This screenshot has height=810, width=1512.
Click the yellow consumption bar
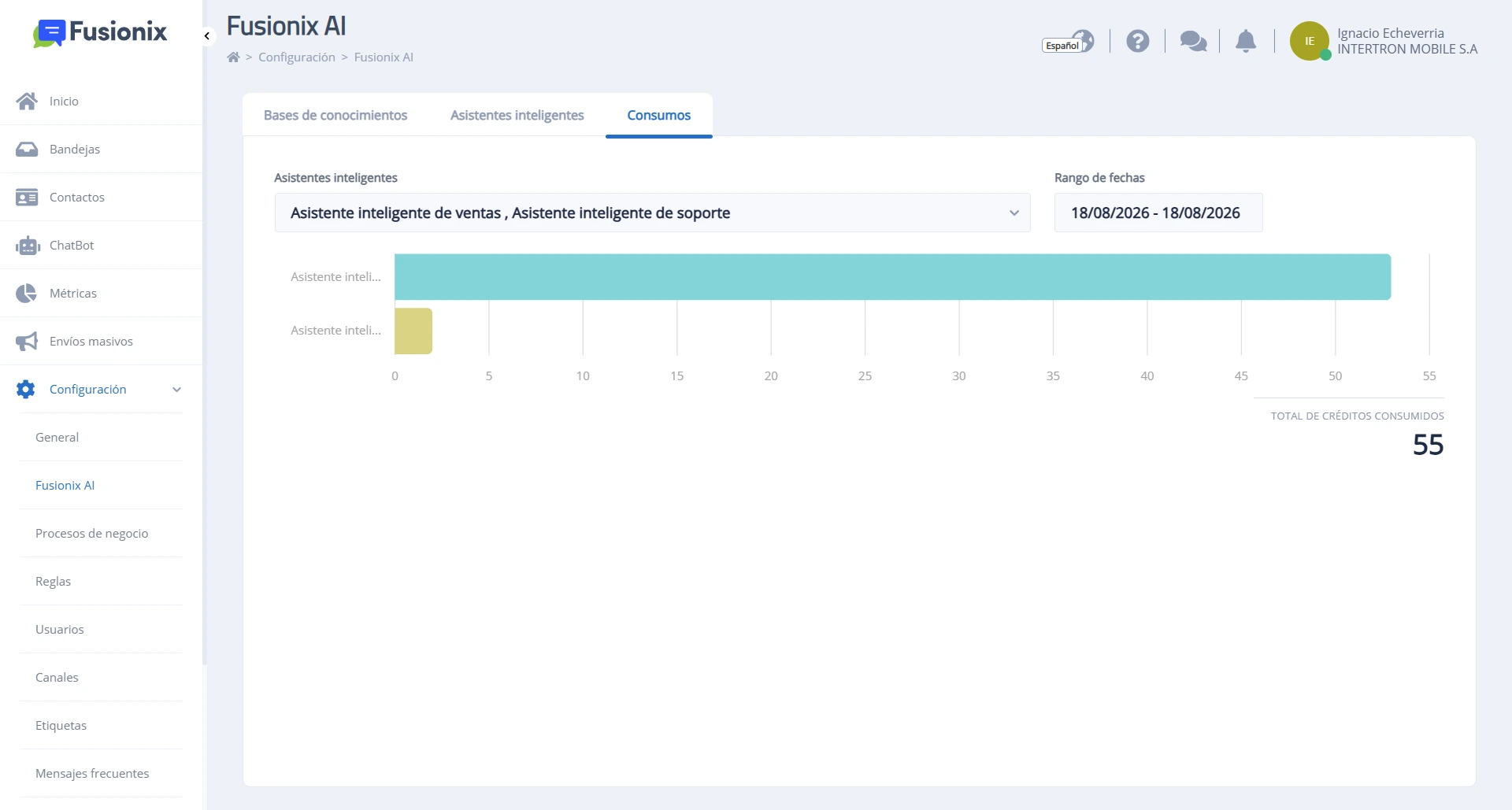pyautogui.click(x=413, y=331)
